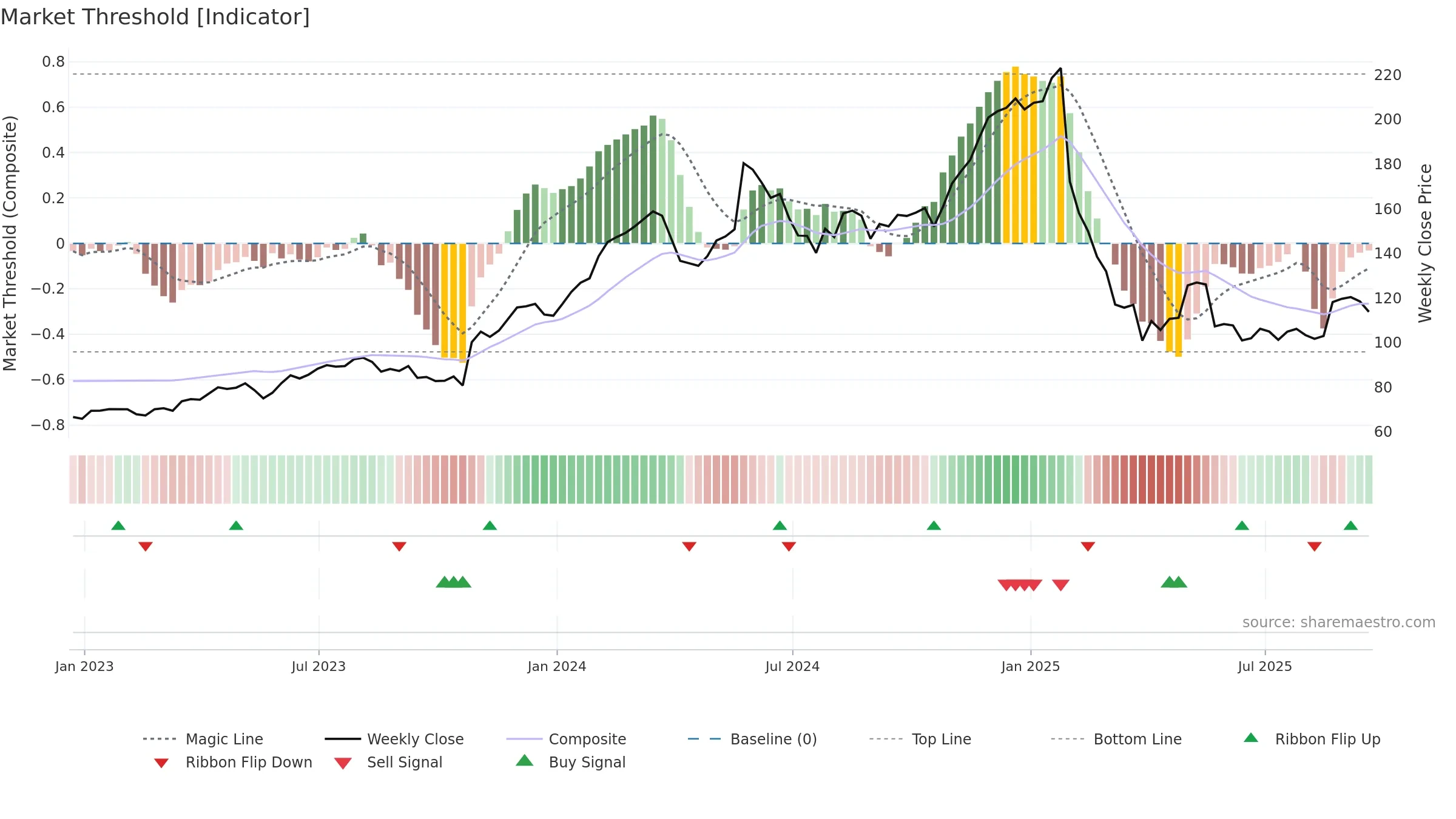Click the last ribbon flip up marker at chart end
This screenshot has width=1456, height=819.
1350,525
